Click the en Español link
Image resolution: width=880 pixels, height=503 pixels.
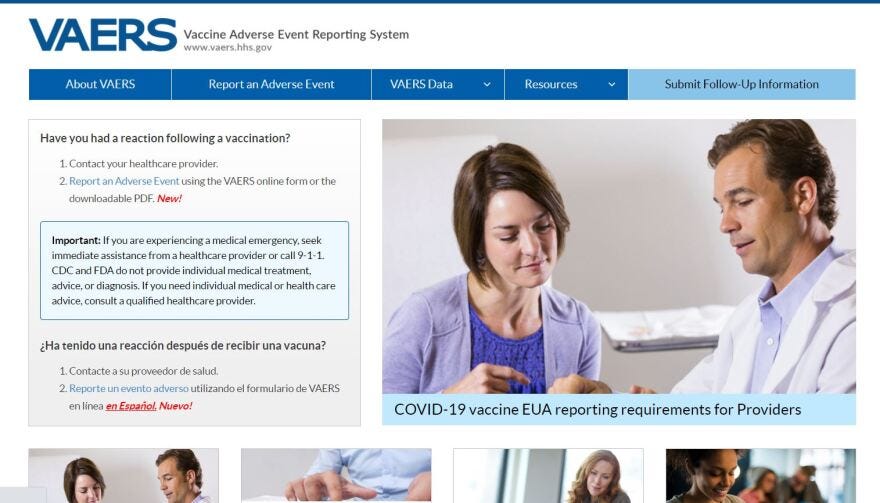(x=131, y=405)
